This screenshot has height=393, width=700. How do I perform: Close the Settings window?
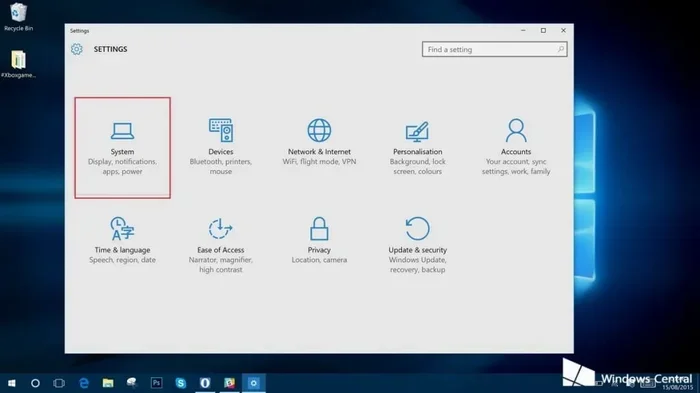pyautogui.click(x=563, y=30)
